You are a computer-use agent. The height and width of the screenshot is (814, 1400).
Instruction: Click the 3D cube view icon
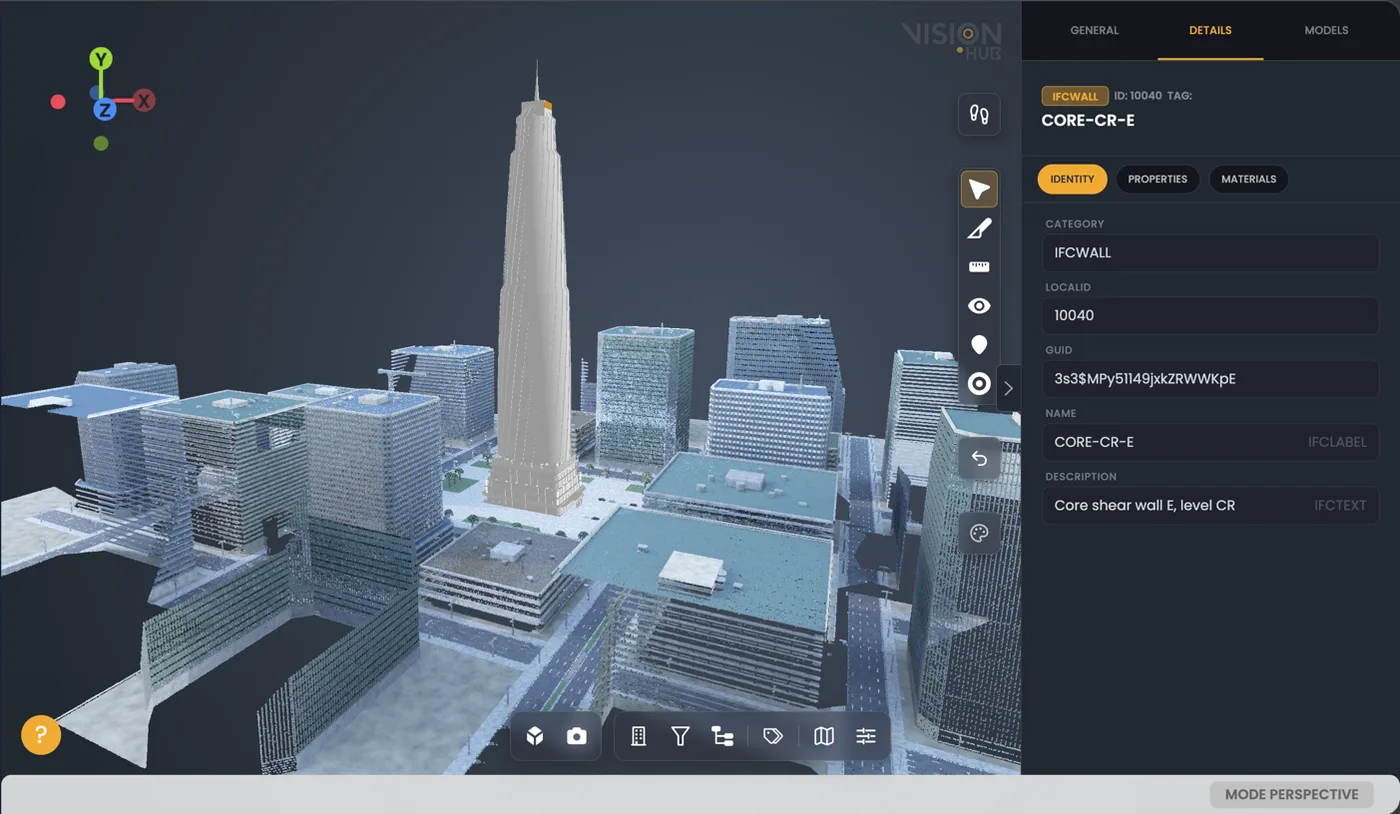point(535,736)
